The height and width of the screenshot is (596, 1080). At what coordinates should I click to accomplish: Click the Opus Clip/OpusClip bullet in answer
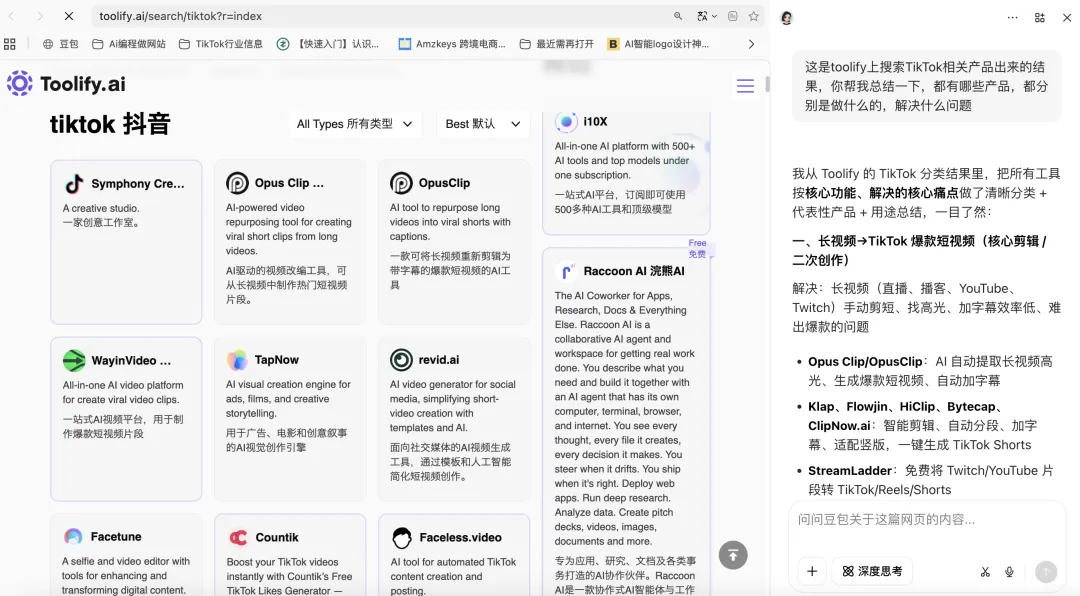tap(930, 371)
